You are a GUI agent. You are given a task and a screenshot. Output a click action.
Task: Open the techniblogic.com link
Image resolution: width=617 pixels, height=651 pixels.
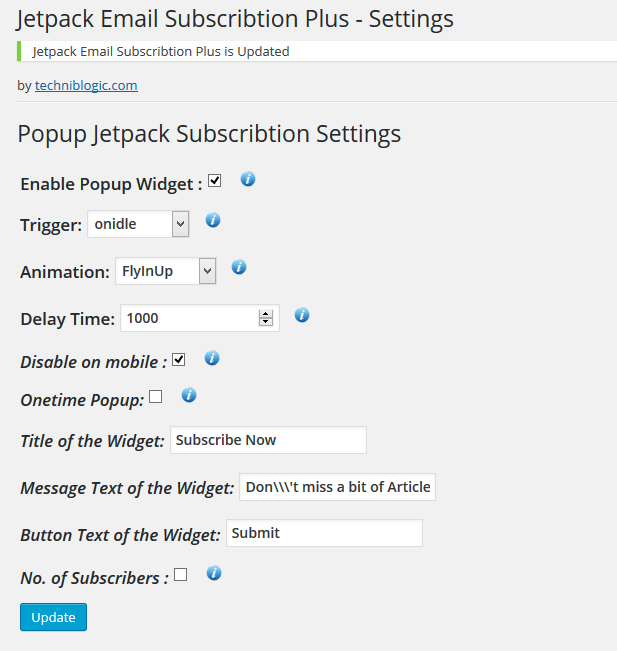86,86
